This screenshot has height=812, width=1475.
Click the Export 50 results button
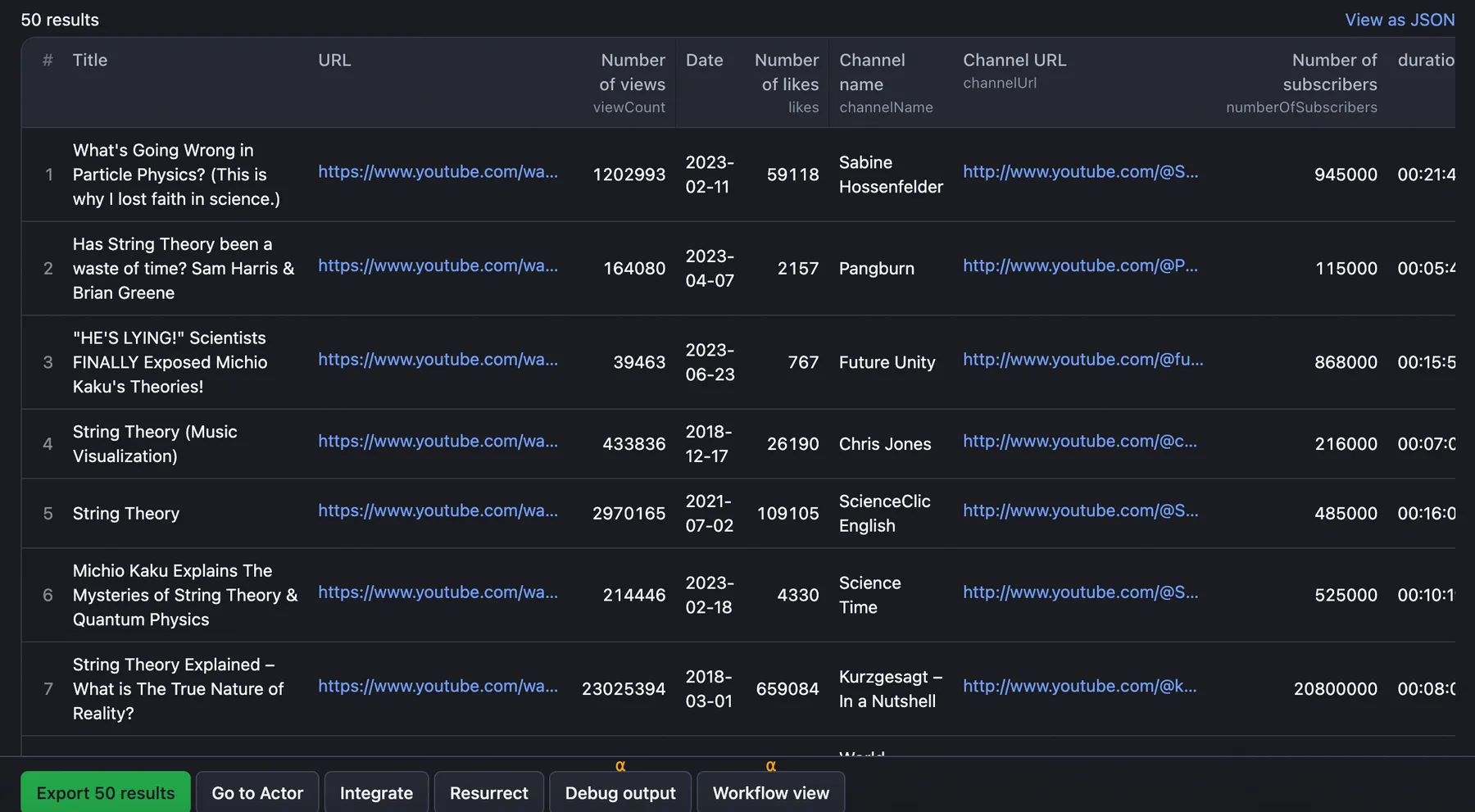(x=106, y=792)
